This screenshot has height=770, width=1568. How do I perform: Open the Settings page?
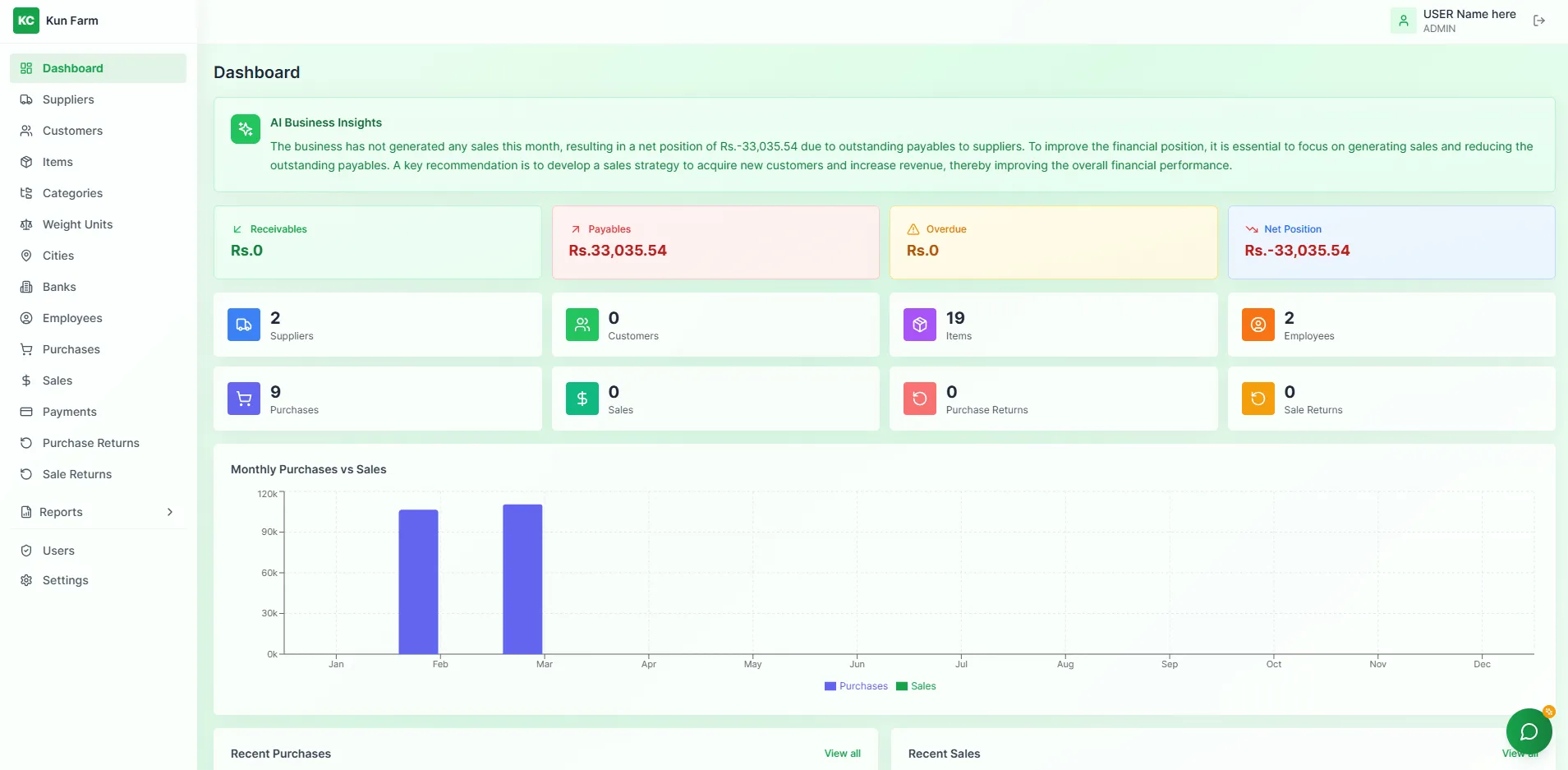[99, 580]
